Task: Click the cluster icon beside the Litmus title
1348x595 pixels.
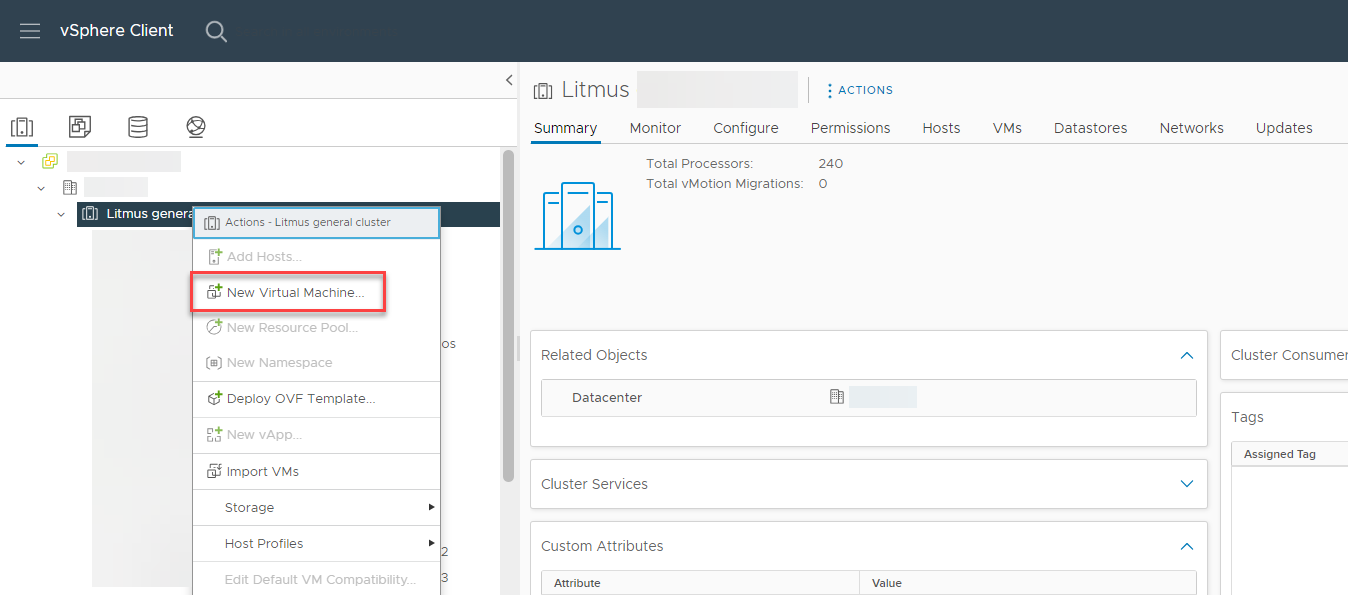Action: coord(543,90)
